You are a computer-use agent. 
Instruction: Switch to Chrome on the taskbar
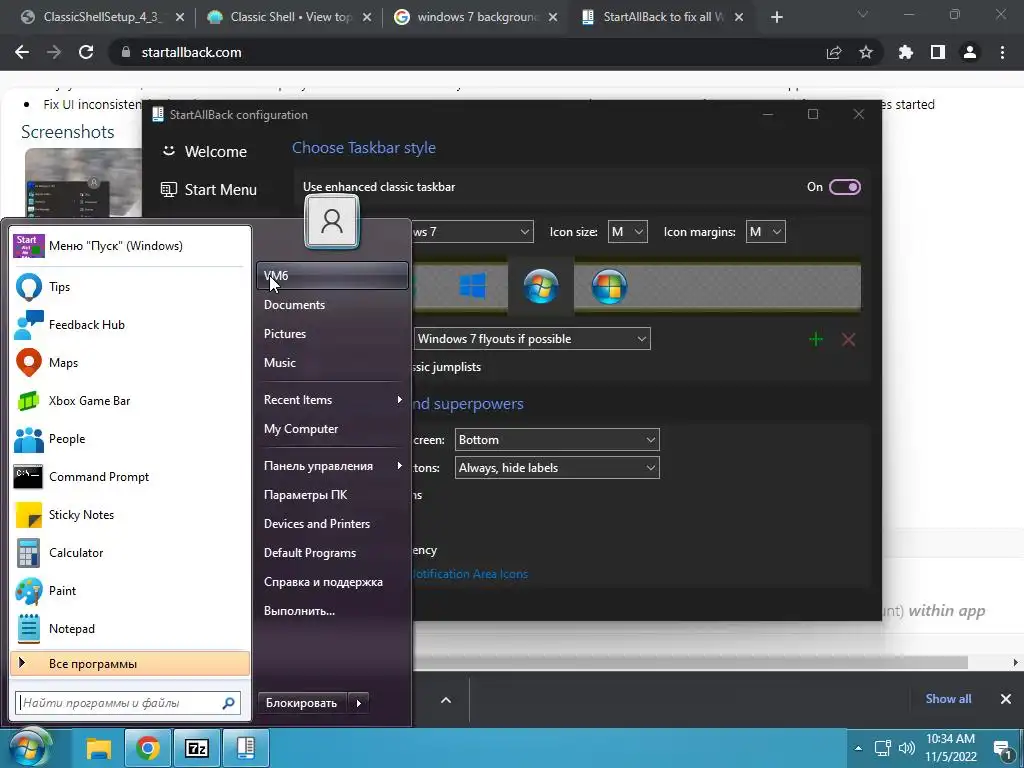click(148, 748)
